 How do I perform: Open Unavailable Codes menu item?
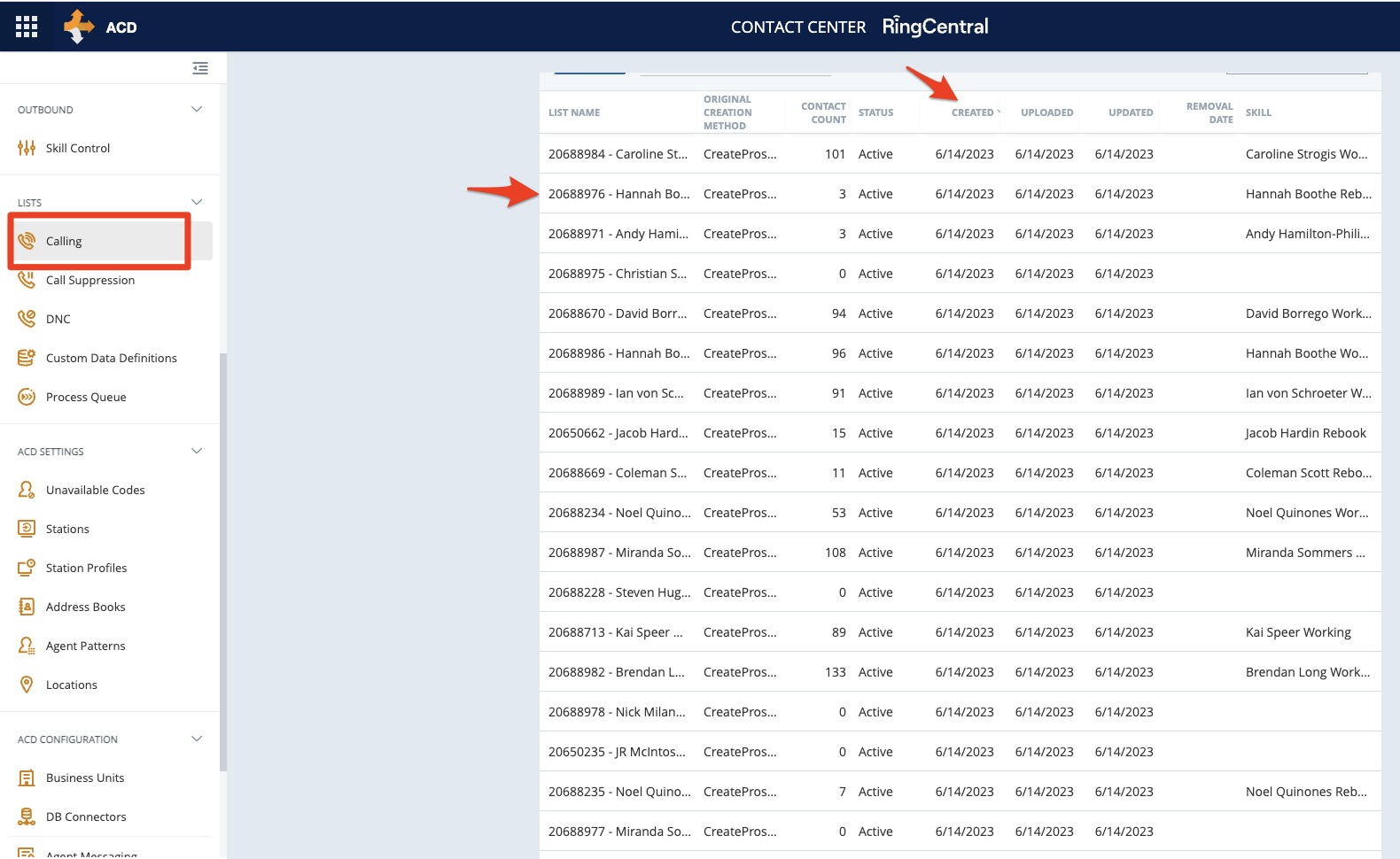point(95,490)
